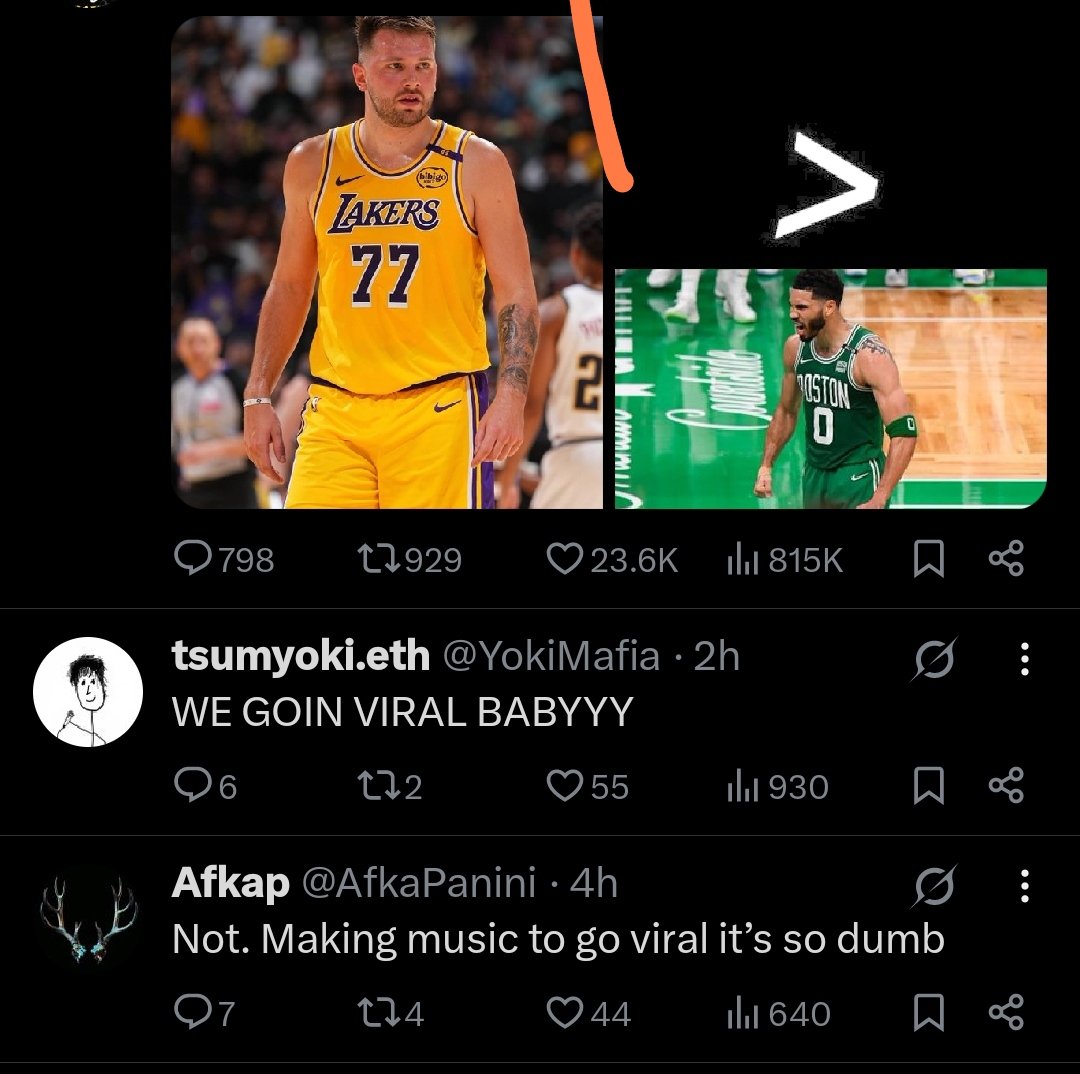Screen dimensions: 1080x1074
Task: Open Grok icon on Afkap's reply
Action: pos(935,885)
